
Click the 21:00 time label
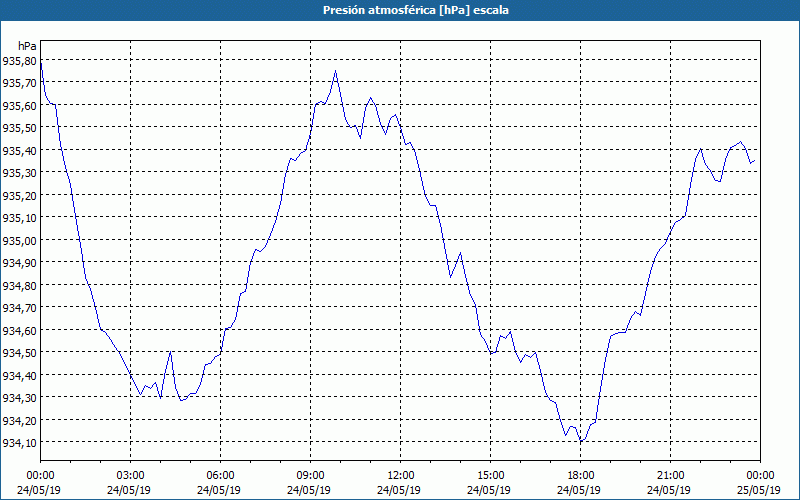670,476
